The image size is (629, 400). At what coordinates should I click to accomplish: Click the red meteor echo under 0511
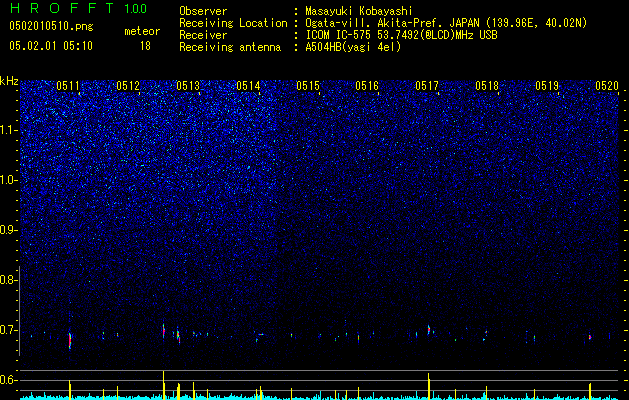pyautogui.click(x=70, y=341)
